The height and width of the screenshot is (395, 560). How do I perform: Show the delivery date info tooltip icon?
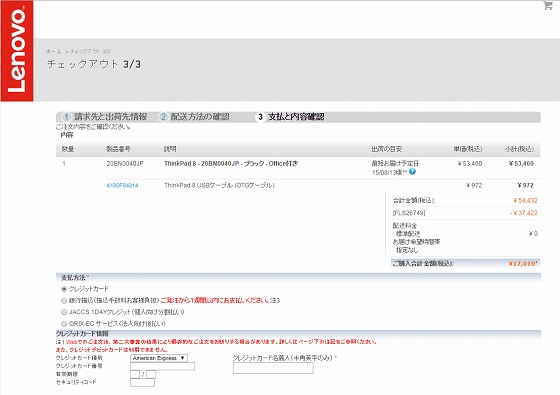412,172
